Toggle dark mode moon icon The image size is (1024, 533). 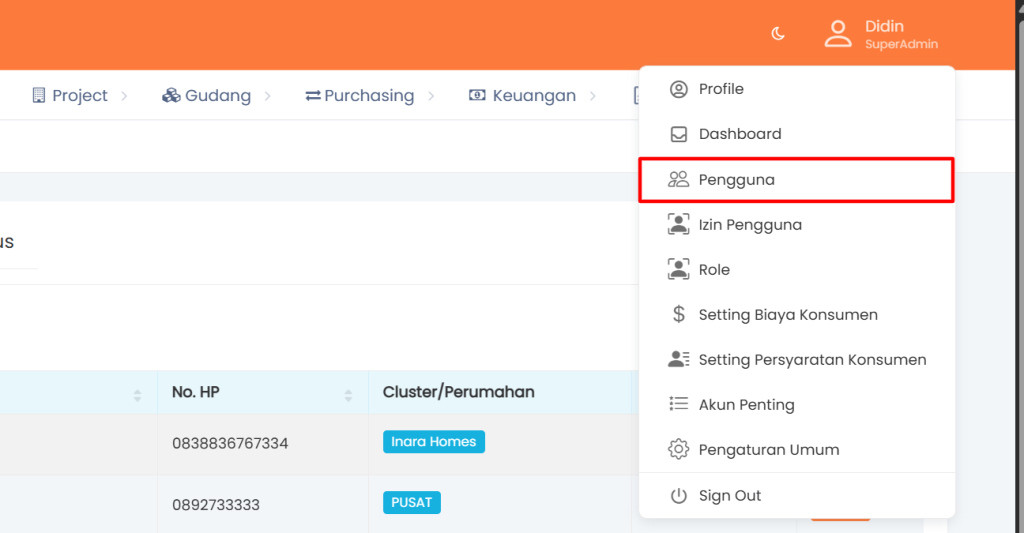(778, 34)
